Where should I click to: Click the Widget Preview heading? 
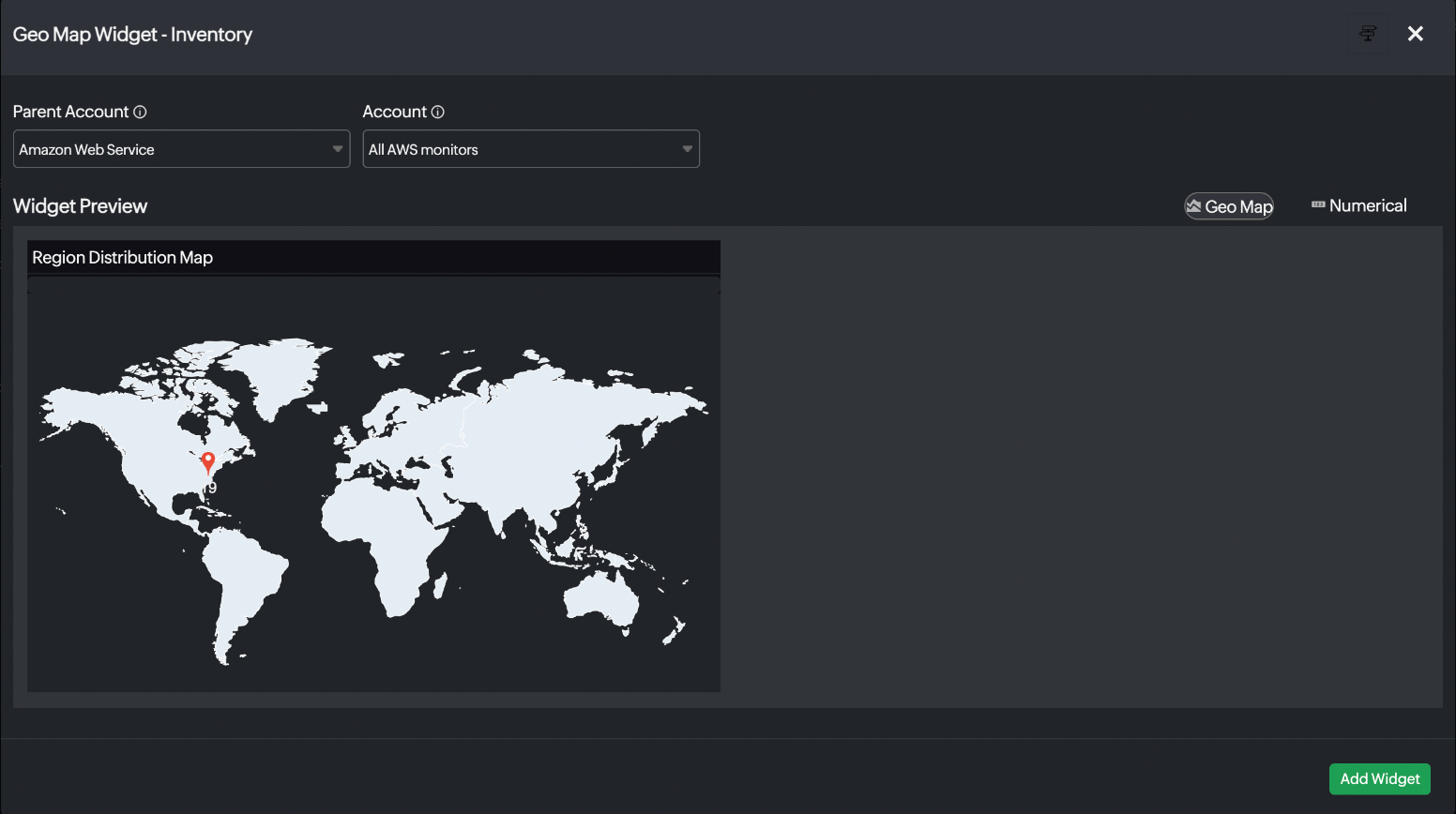tap(81, 206)
